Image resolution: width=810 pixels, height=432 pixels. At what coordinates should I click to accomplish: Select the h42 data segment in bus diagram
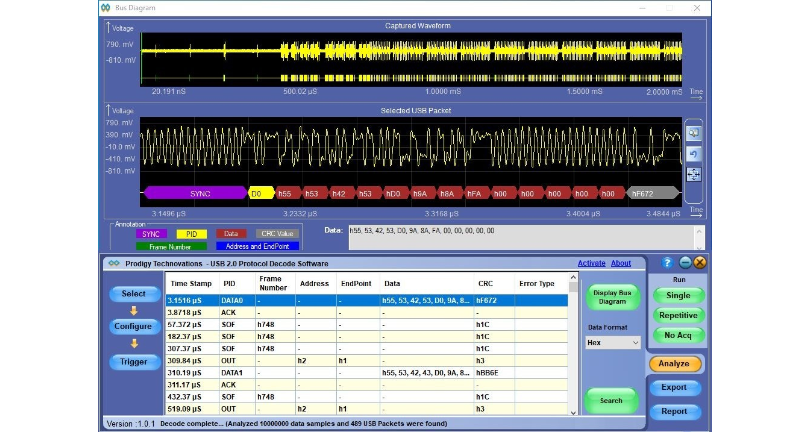click(341, 194)
